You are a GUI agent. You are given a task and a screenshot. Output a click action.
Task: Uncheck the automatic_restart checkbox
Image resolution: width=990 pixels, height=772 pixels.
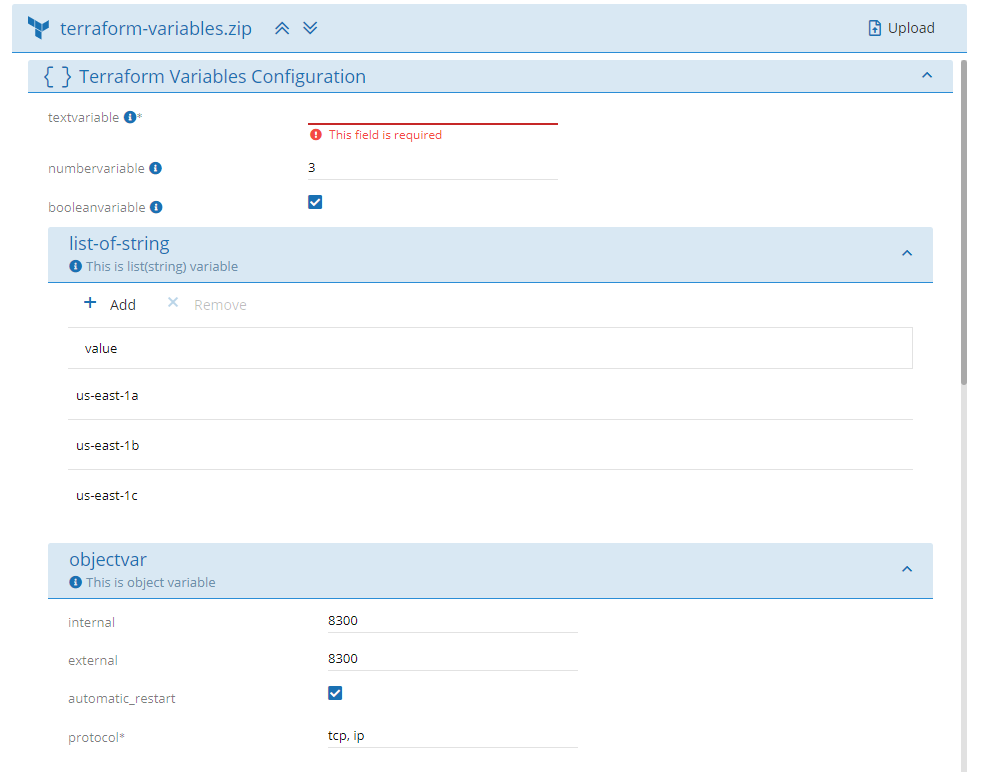pyautogui.click(x=335, y=693)
